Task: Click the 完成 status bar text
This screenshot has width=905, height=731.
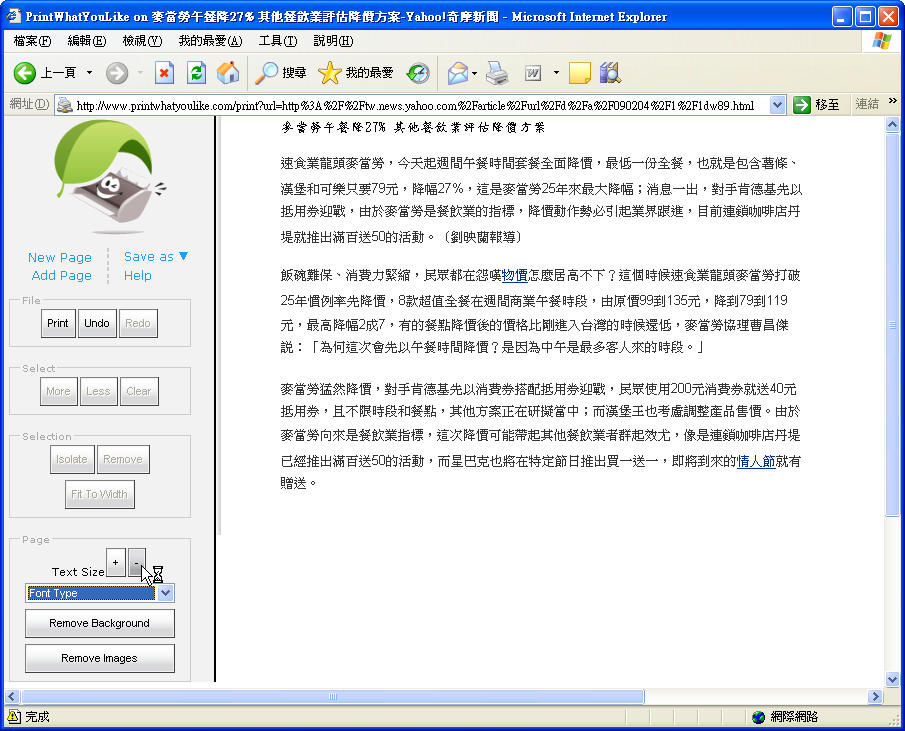Action: (x=38, y=717)
